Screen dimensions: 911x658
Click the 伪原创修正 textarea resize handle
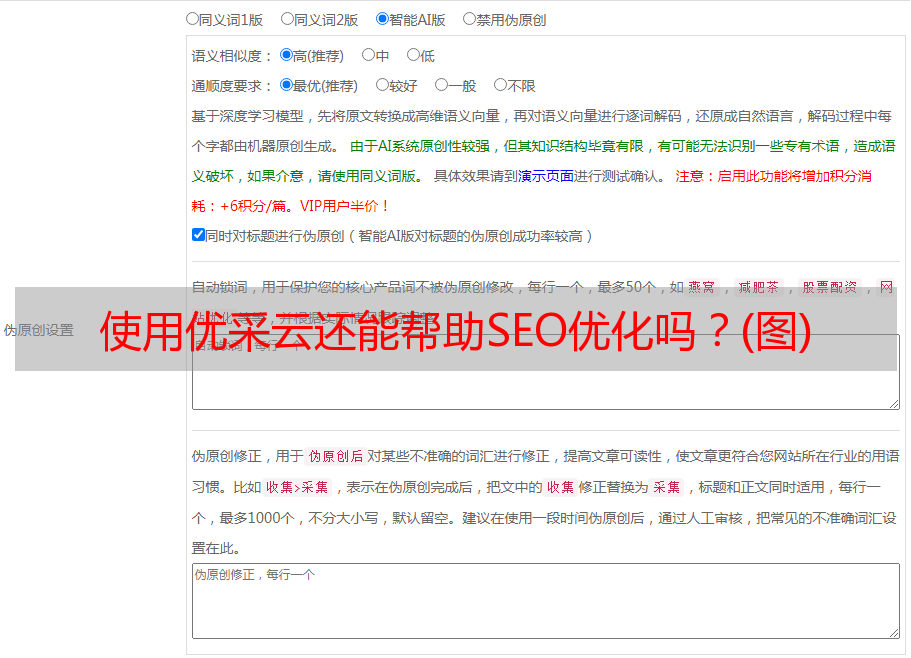(894, 633)
